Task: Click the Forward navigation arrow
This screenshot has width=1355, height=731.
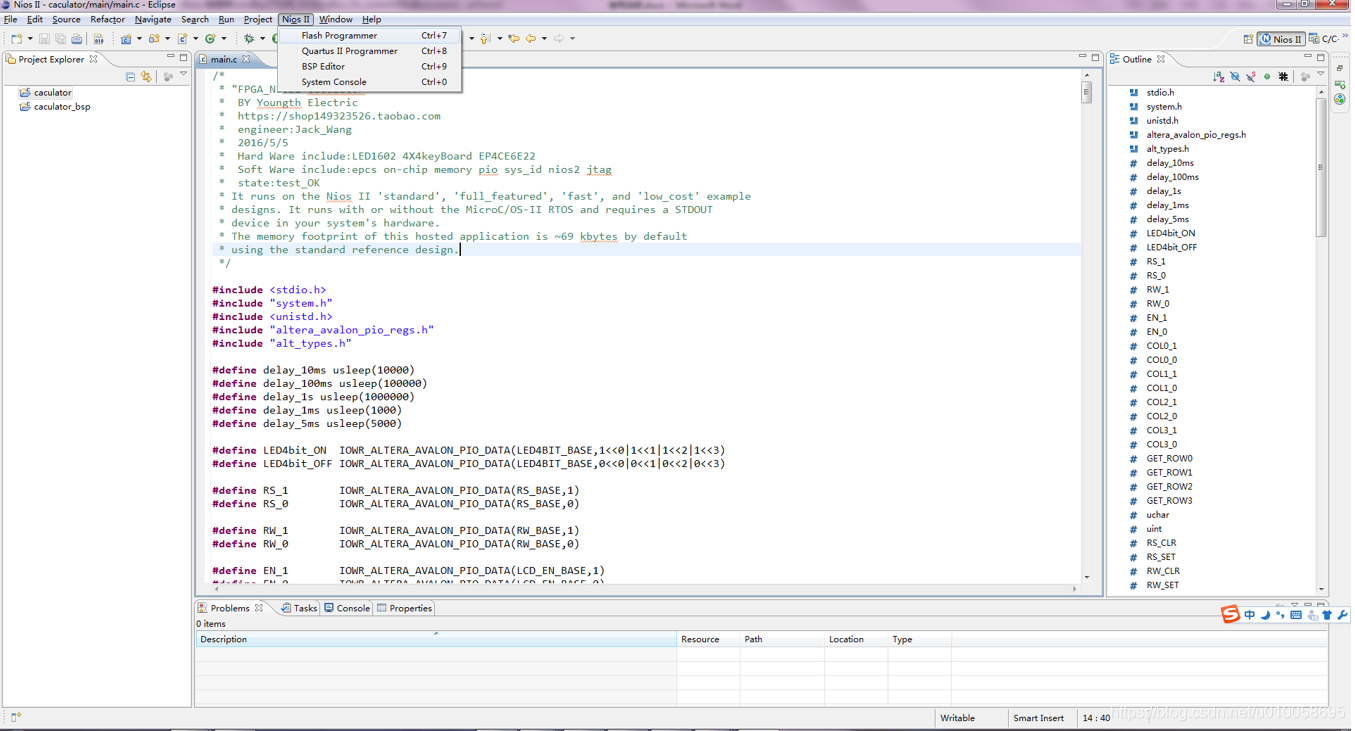Action: pos(558,39)
